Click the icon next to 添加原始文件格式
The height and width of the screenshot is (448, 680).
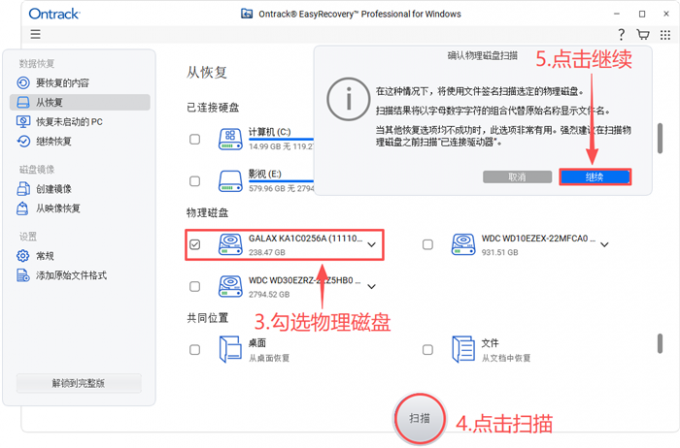click(x=23, y=275)
